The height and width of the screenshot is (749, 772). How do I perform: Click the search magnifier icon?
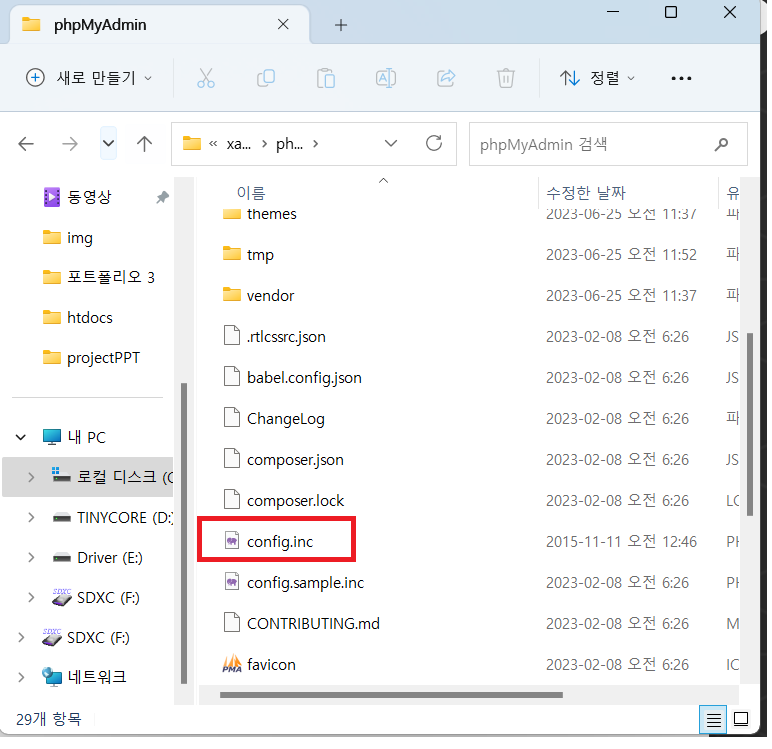[721, 144]
